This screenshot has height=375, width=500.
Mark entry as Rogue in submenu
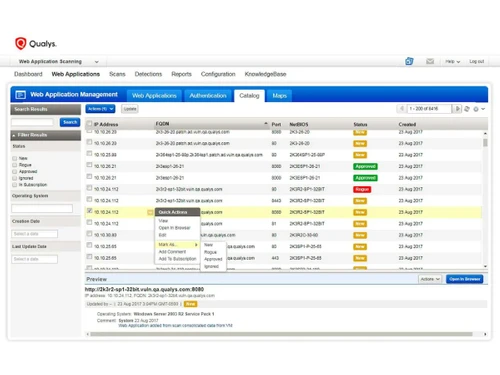click(x=210, y=252)
